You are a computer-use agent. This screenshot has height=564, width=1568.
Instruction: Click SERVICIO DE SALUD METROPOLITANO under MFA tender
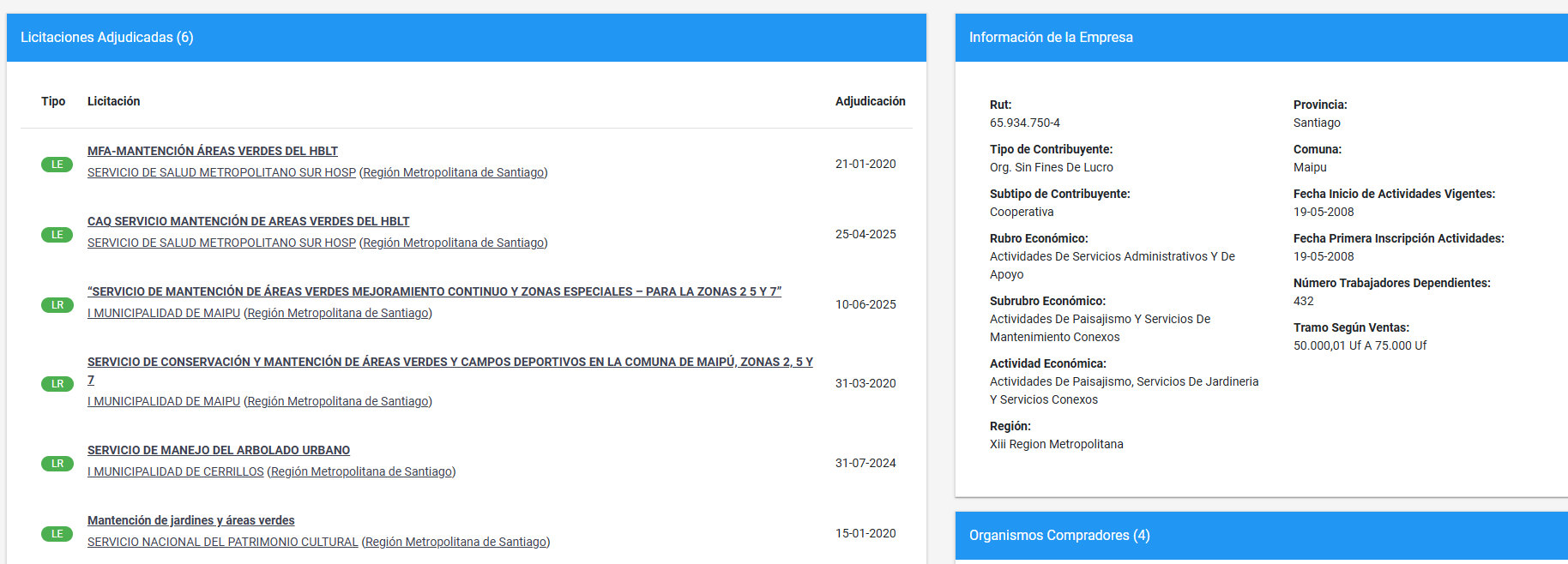click(x=221, y=172)
